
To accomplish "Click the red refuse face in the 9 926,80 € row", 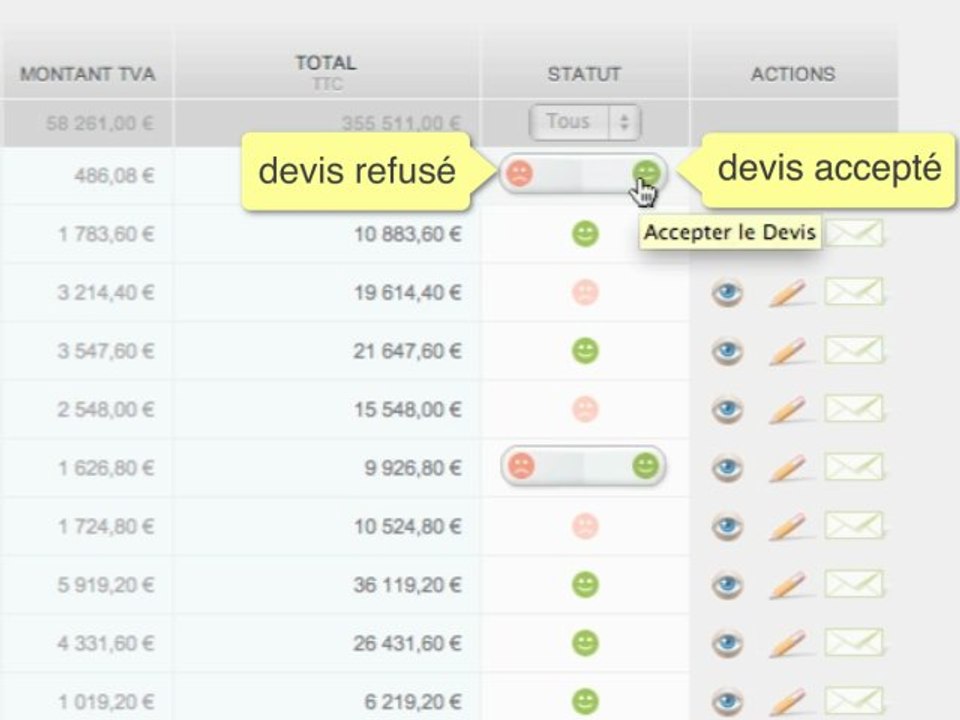I will pyautogui.click(x=521, y=466).
